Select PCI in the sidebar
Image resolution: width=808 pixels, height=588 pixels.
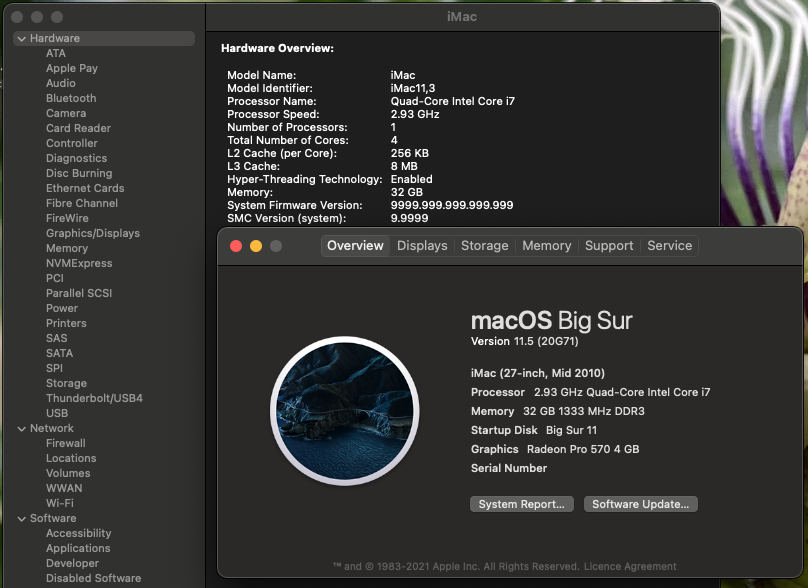click(55, 278)
